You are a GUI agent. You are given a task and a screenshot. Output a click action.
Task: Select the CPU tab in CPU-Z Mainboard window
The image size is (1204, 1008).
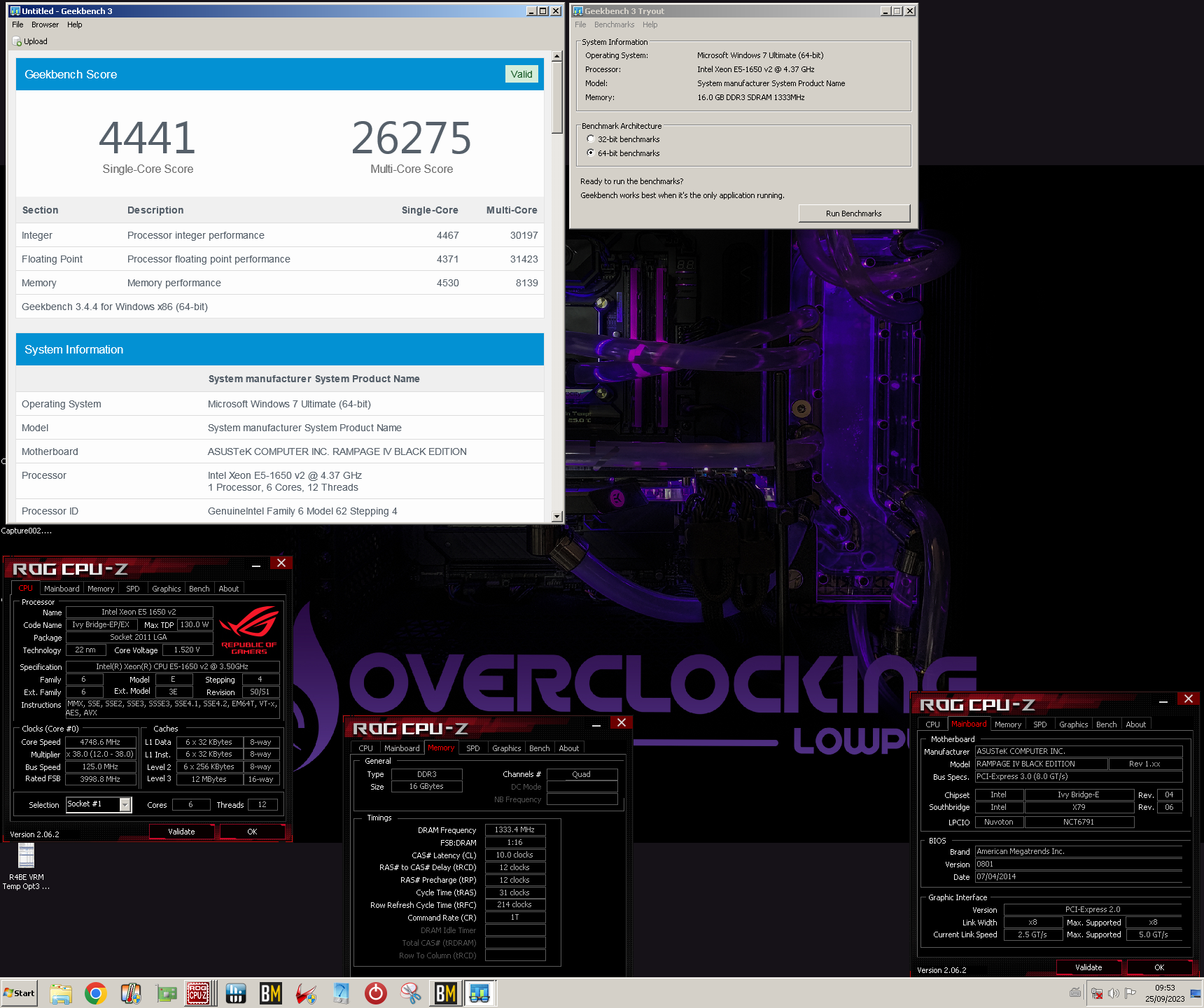click(932, 724)
